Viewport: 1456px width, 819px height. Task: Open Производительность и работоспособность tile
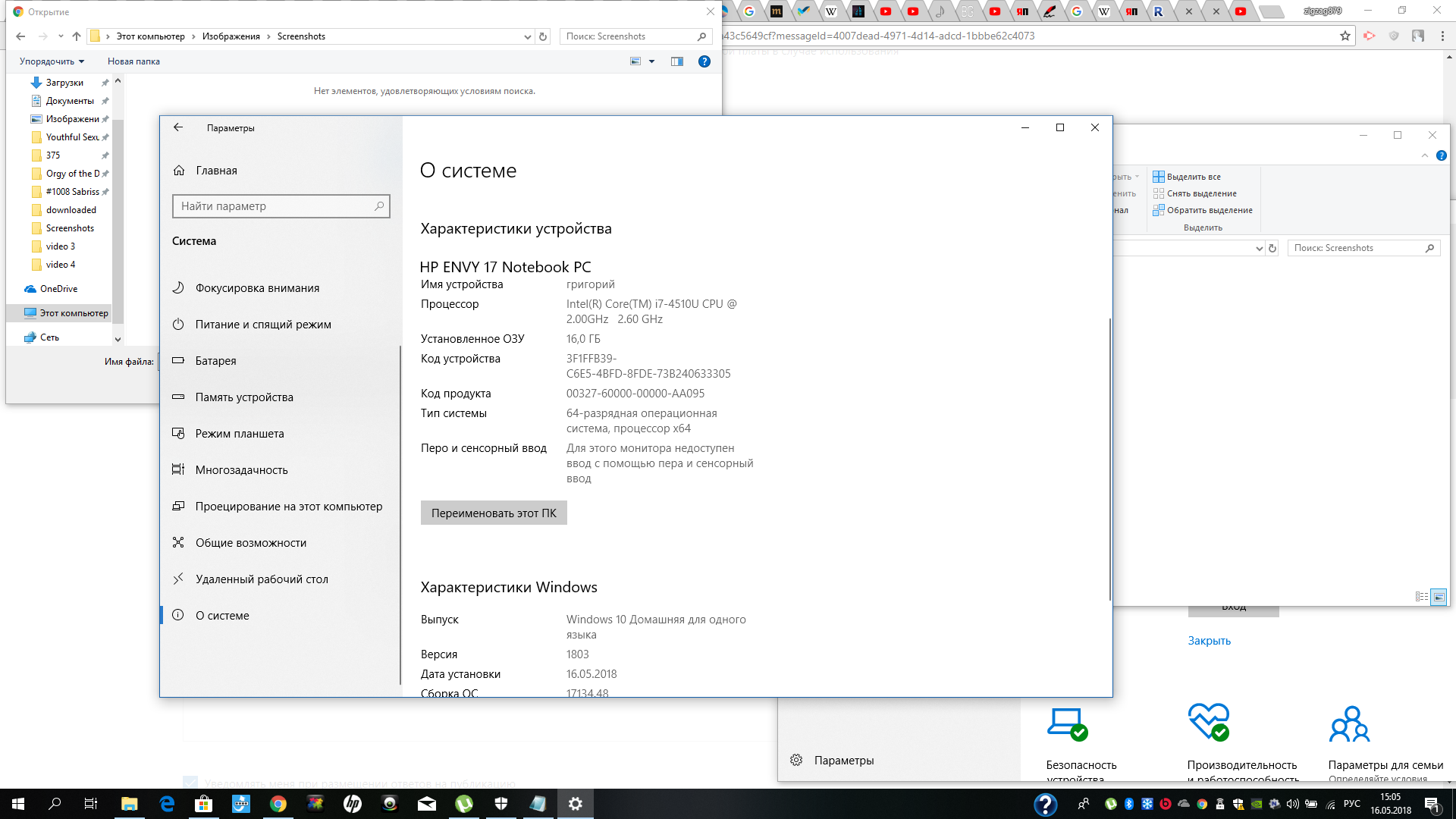click(x=1242, y=743)
